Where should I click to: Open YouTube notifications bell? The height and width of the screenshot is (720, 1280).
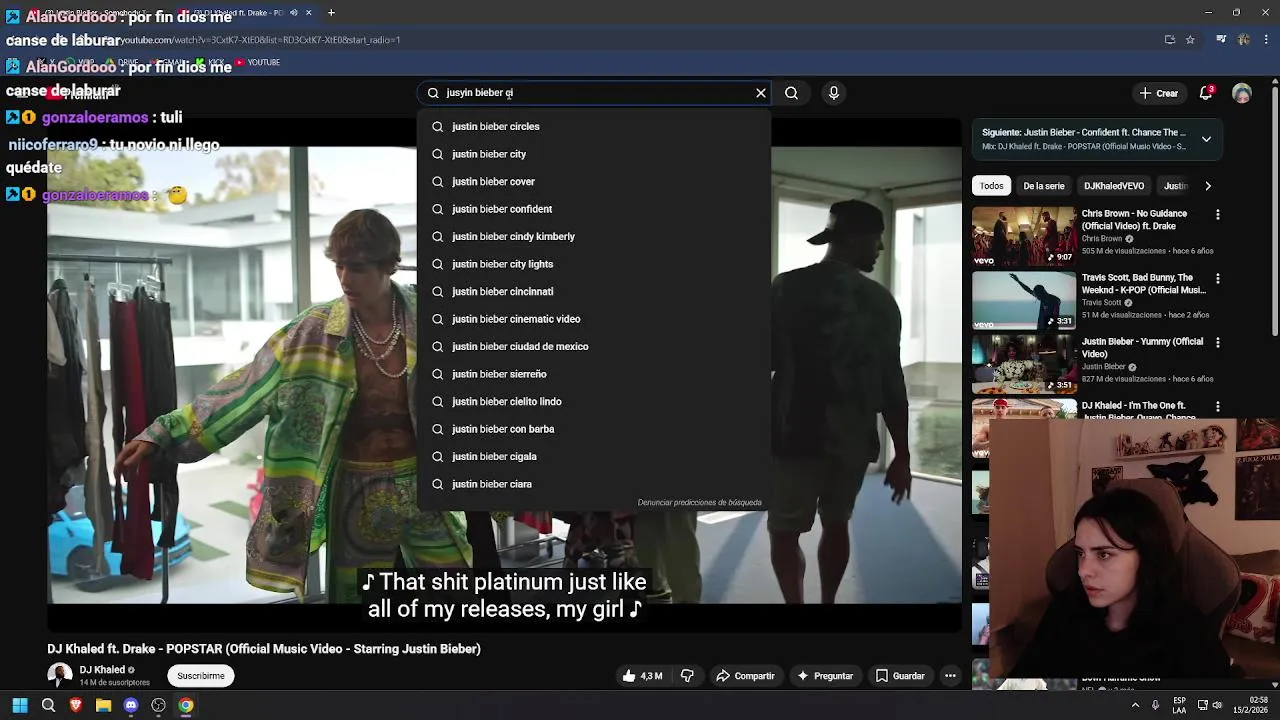(x=1206, y=93)
